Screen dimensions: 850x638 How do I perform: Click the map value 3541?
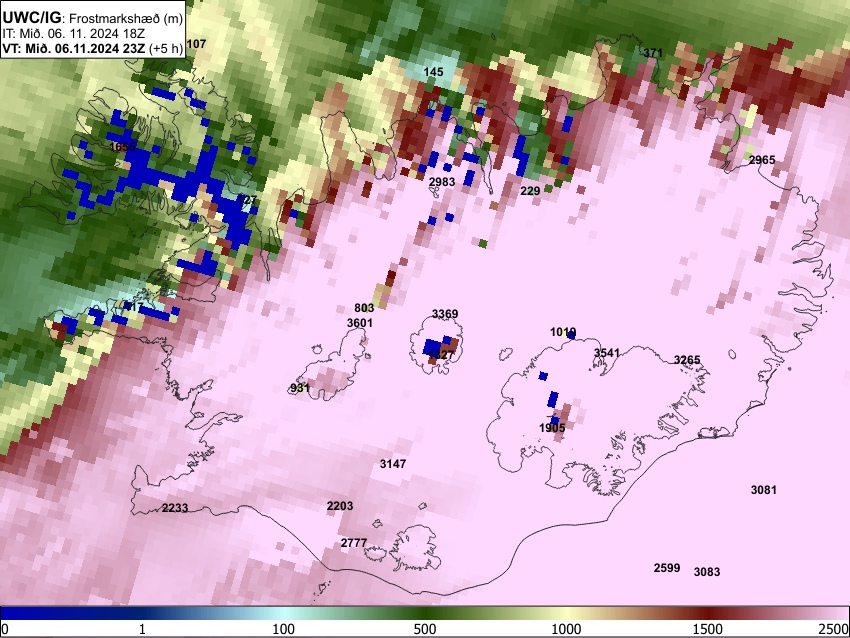(607, 353)
